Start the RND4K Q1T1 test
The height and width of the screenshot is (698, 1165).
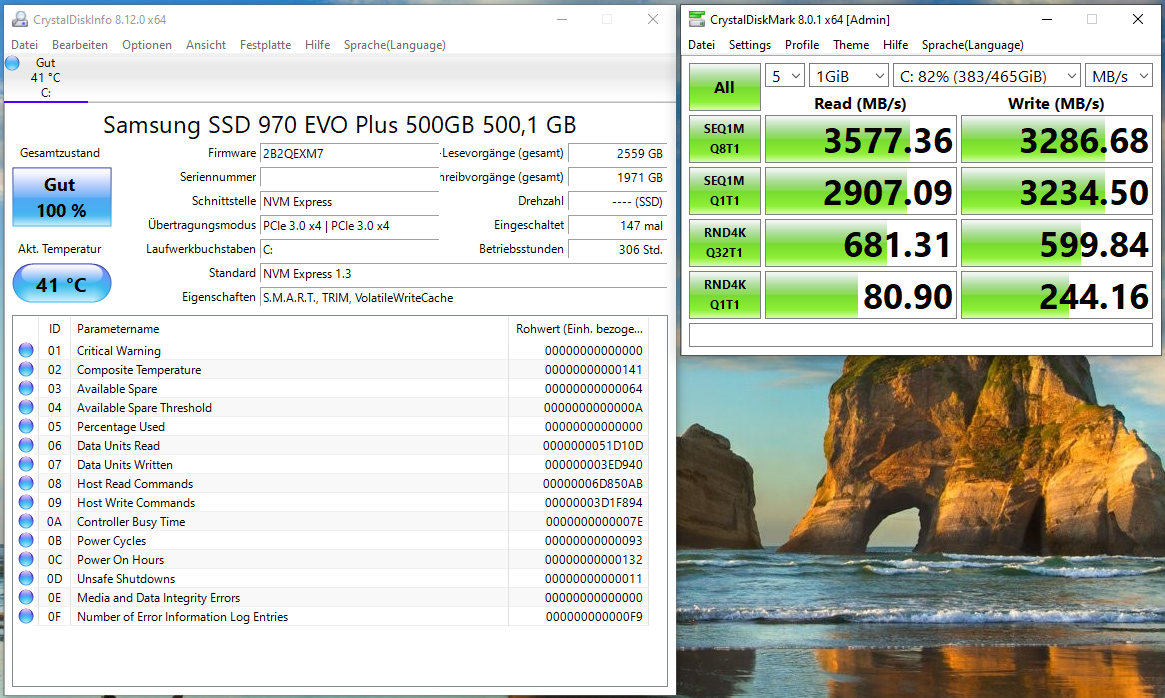(x=724, y=294)
